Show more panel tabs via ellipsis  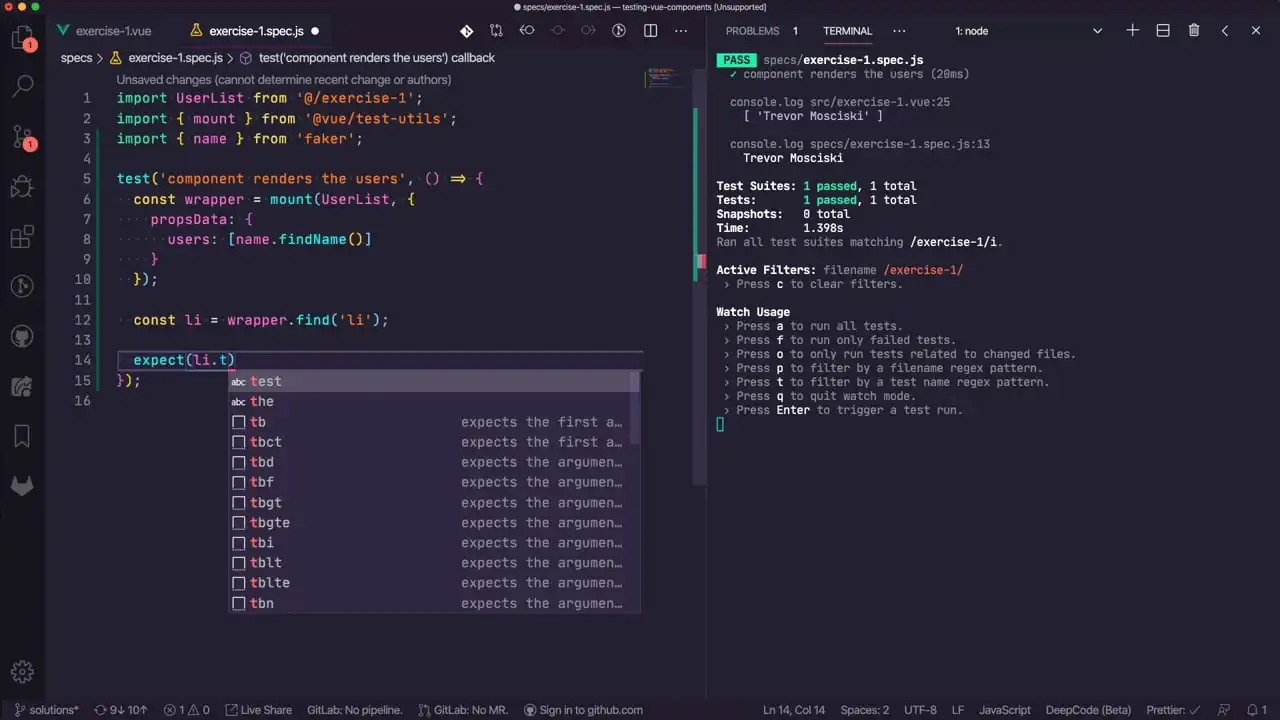899,31
